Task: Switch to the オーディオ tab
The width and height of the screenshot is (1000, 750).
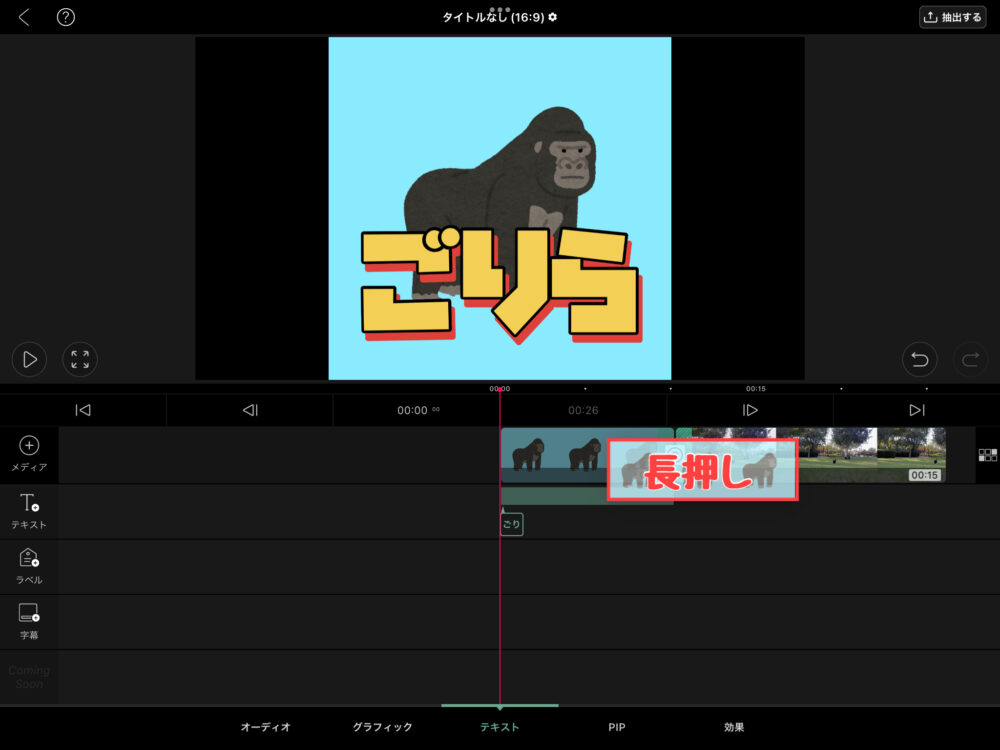Action: pos(264,728)
